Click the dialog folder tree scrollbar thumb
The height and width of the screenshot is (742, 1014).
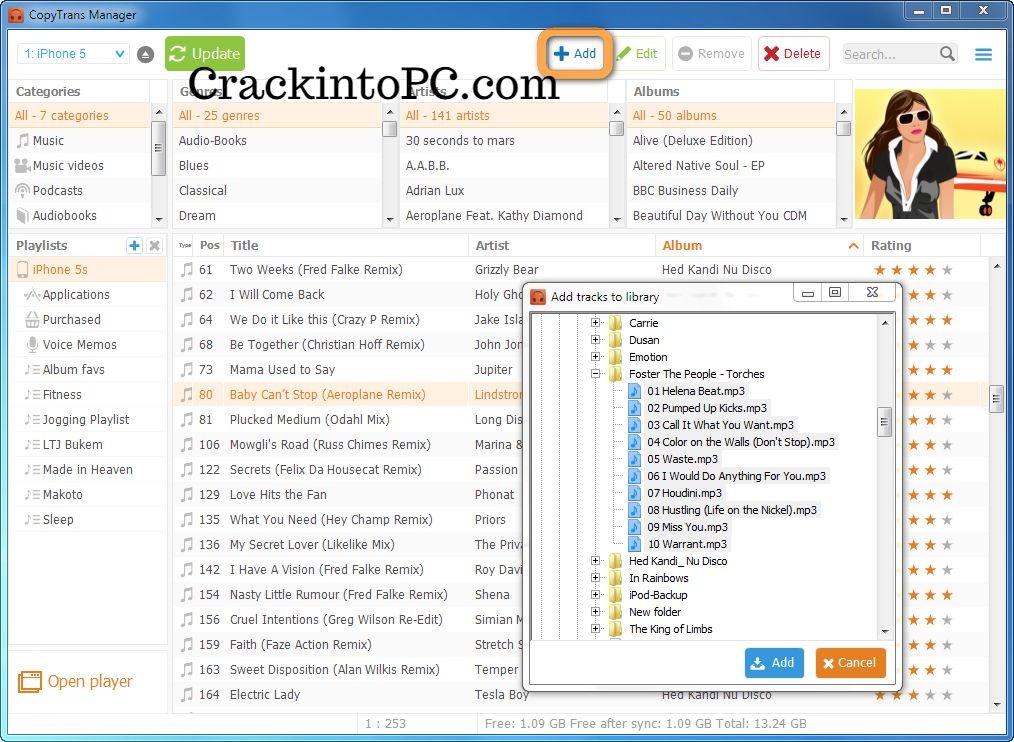(884, 422)
